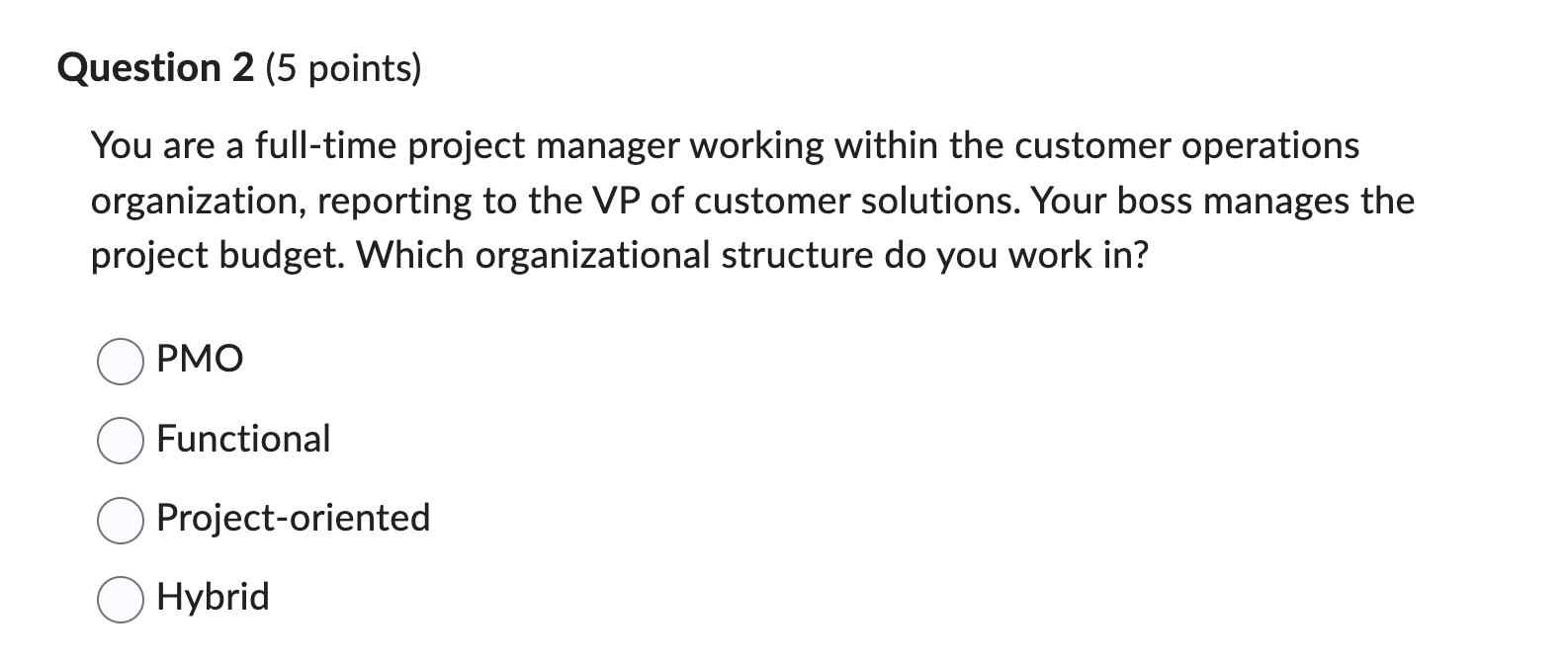The height and width of the screenshot is (660, 1568).
Task: Click the Functional answer label
Action: [243, 440]
